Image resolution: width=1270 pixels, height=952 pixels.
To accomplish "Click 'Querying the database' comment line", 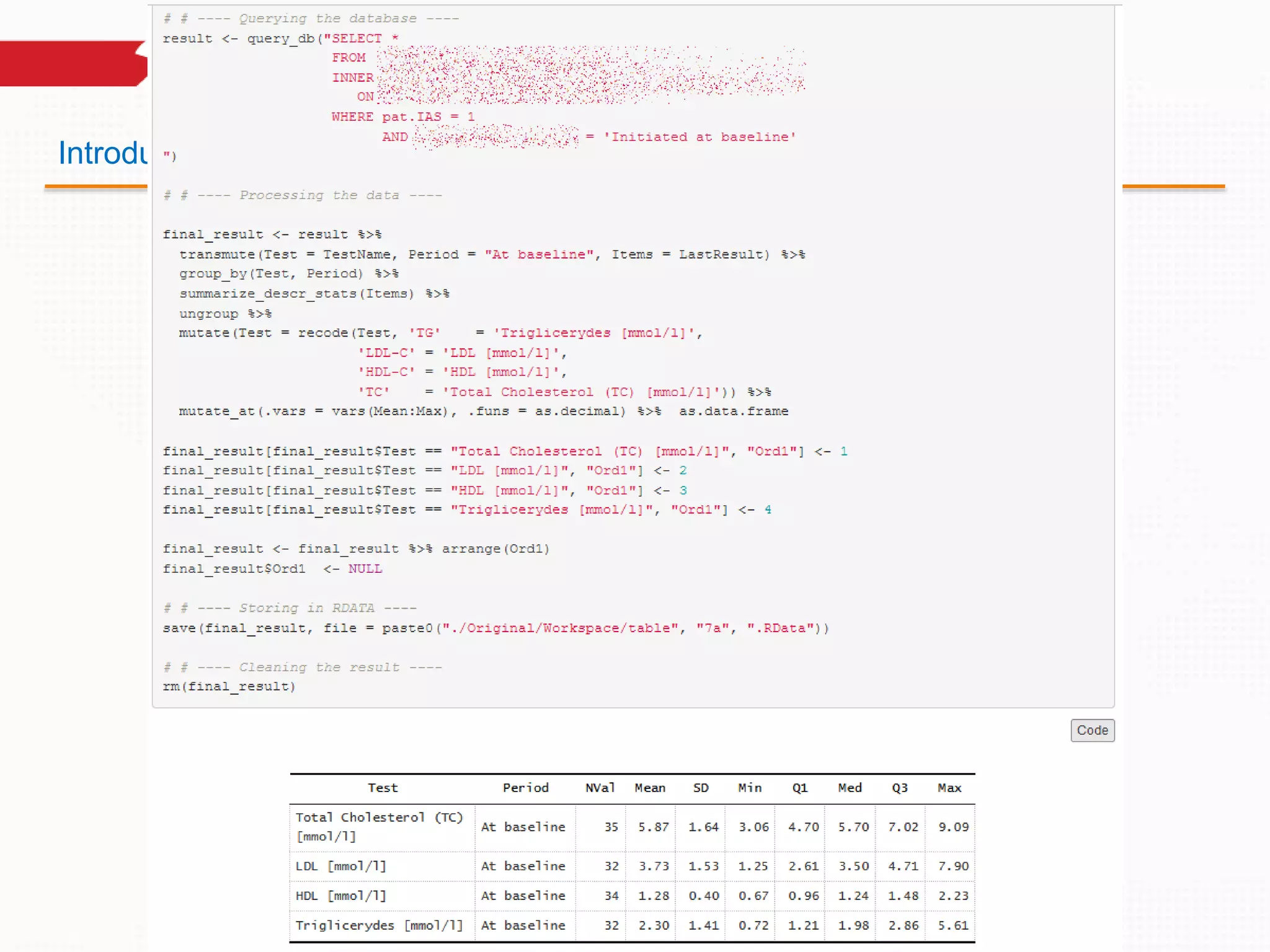I will [x=311, y=19].
